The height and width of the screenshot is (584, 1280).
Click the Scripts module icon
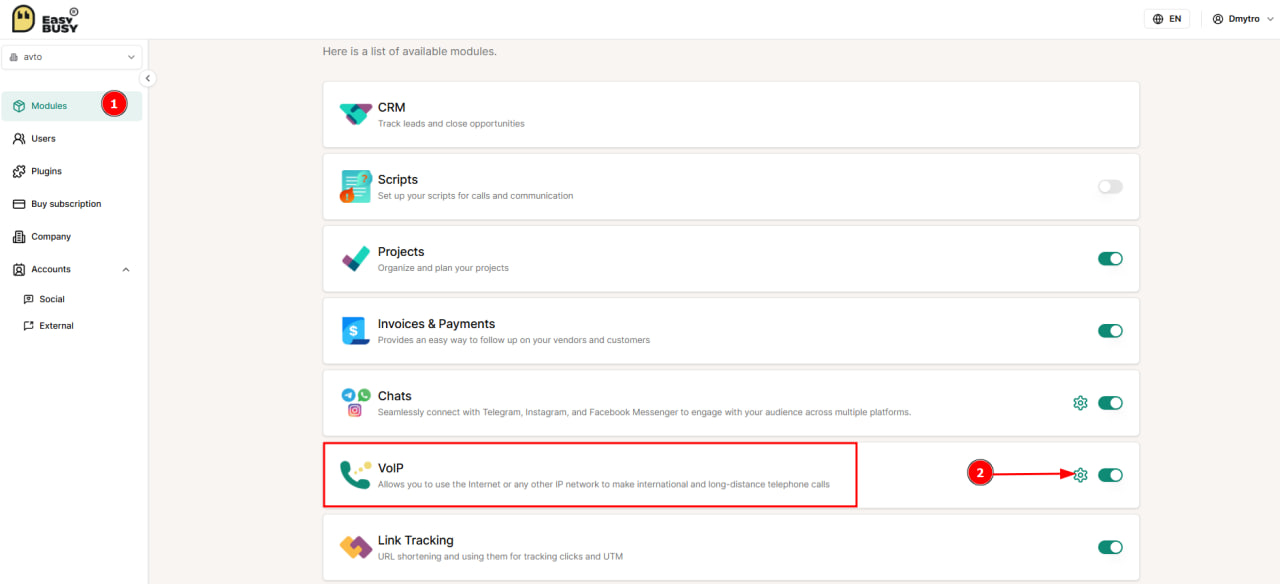click(355, 186)
